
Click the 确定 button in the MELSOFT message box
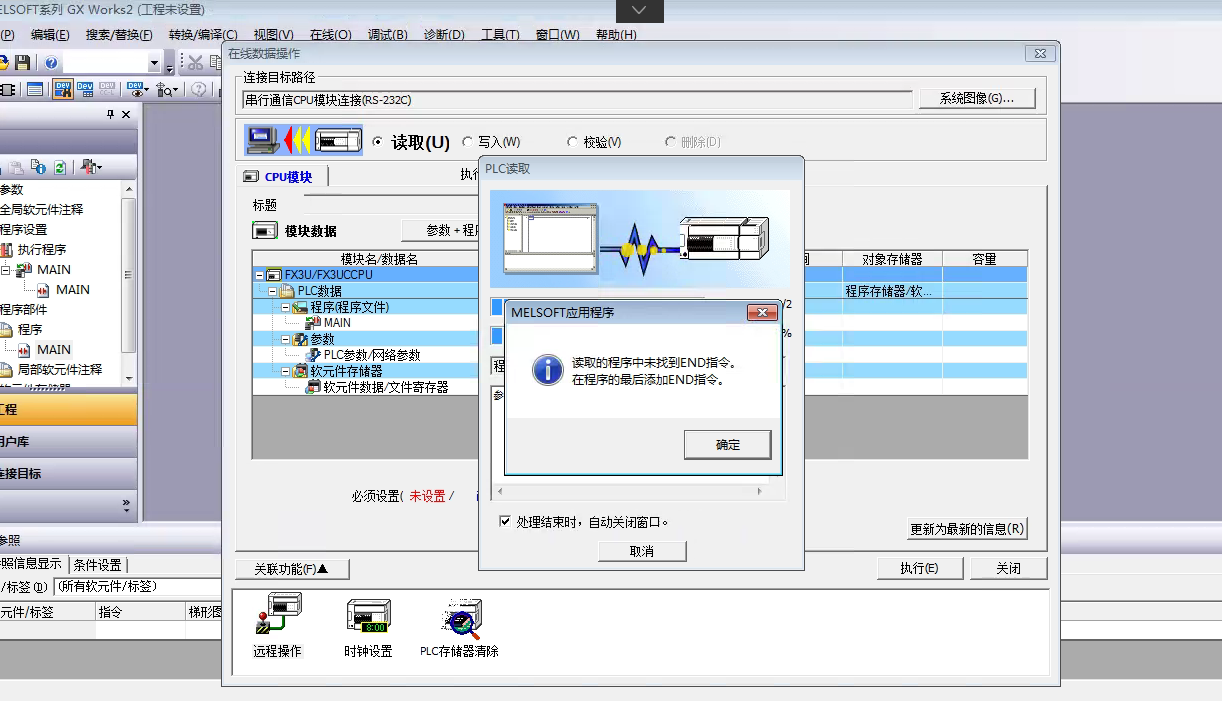click(x=727, y=445)
